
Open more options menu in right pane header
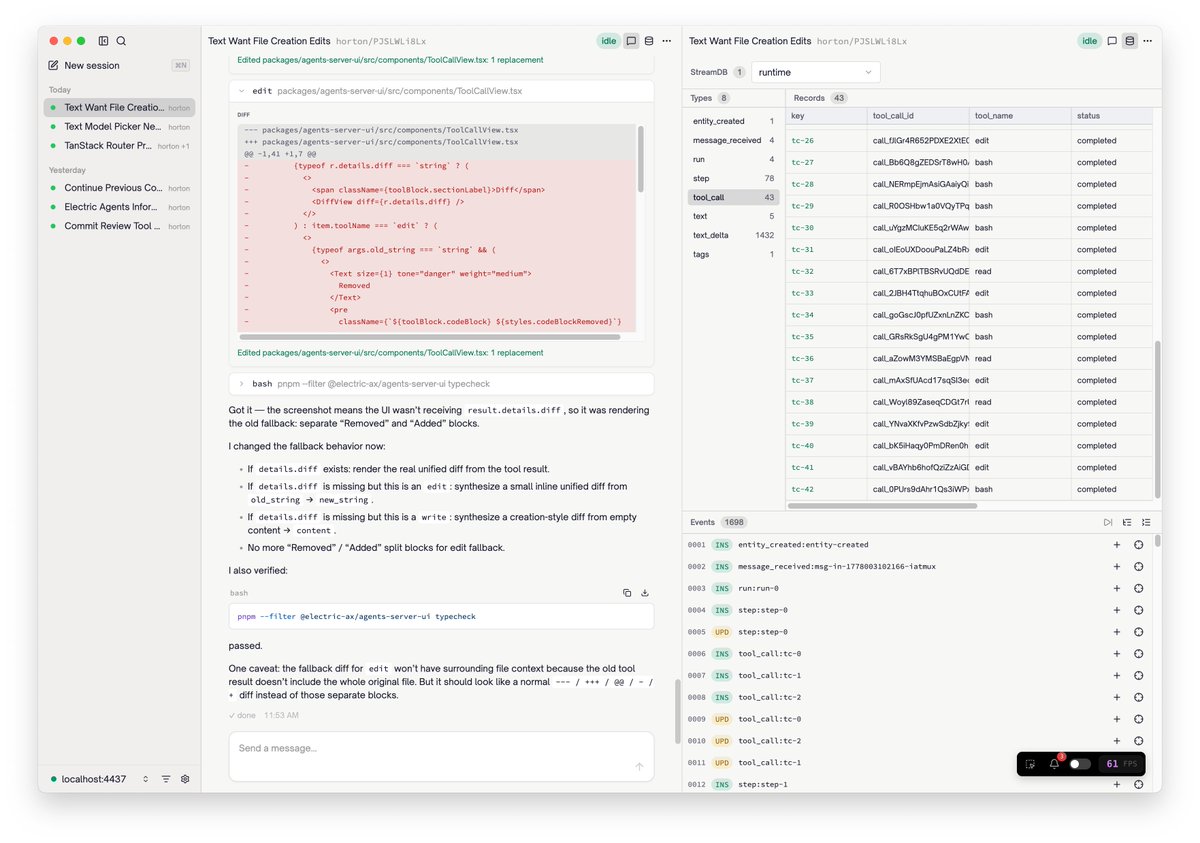coord(1147,41)
